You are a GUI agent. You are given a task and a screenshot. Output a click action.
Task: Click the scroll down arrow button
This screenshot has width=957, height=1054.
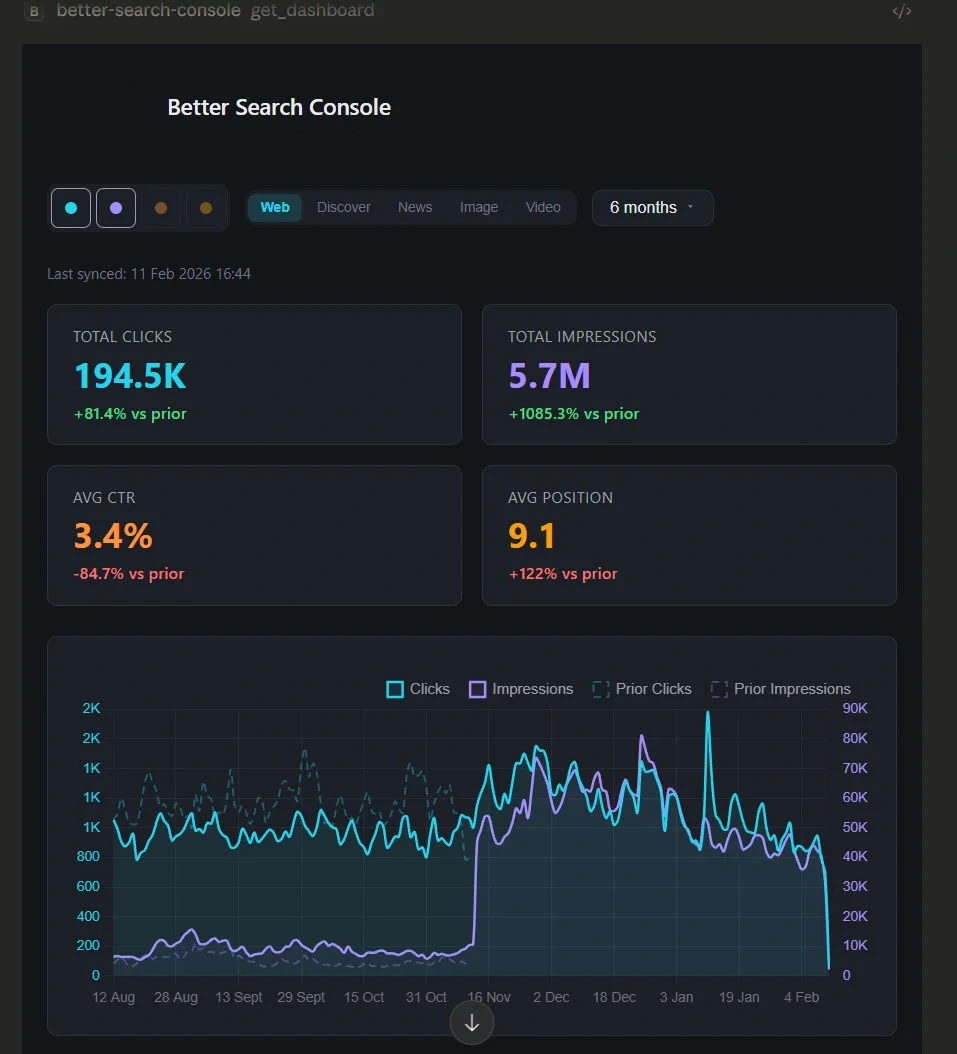[x=472, y=1022]
